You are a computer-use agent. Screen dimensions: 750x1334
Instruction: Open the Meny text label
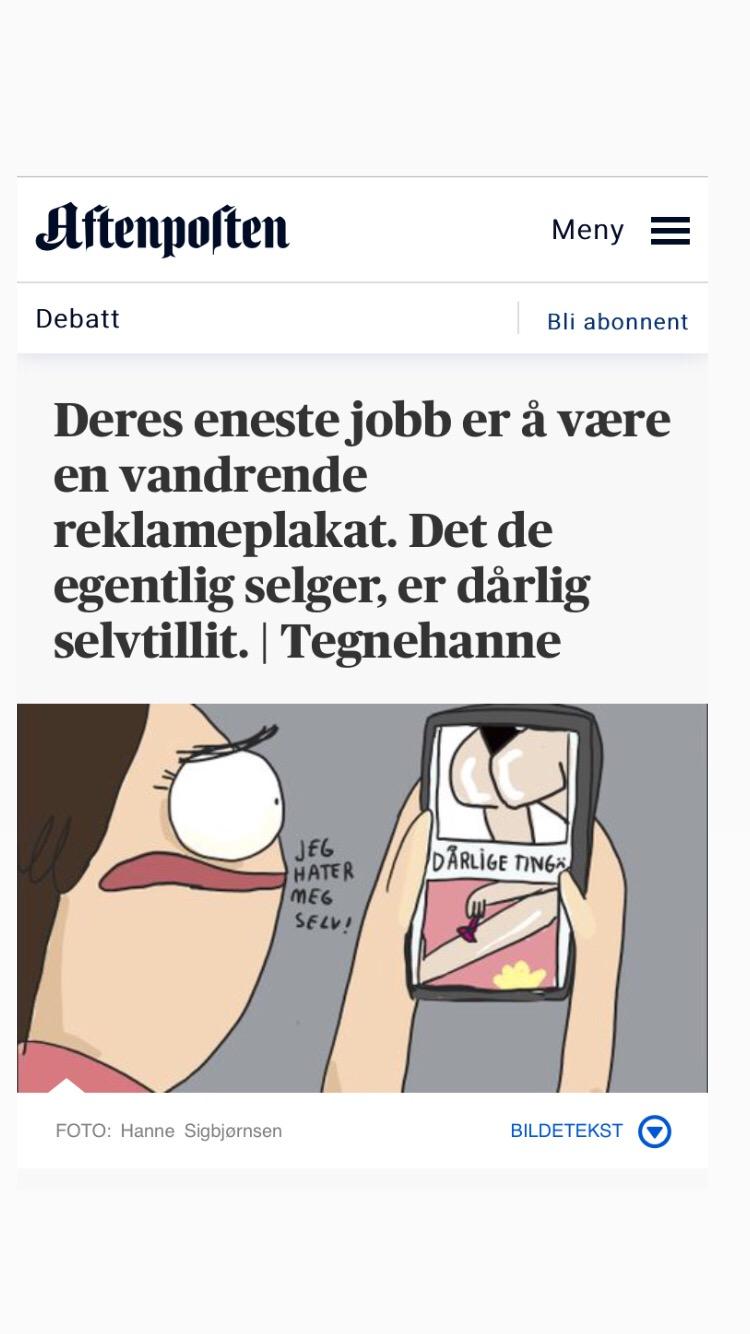click(x=588, y=230)
